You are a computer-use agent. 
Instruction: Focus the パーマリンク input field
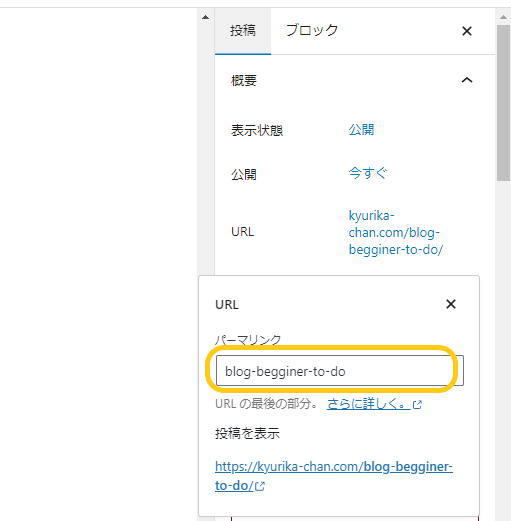pos(340,371)
